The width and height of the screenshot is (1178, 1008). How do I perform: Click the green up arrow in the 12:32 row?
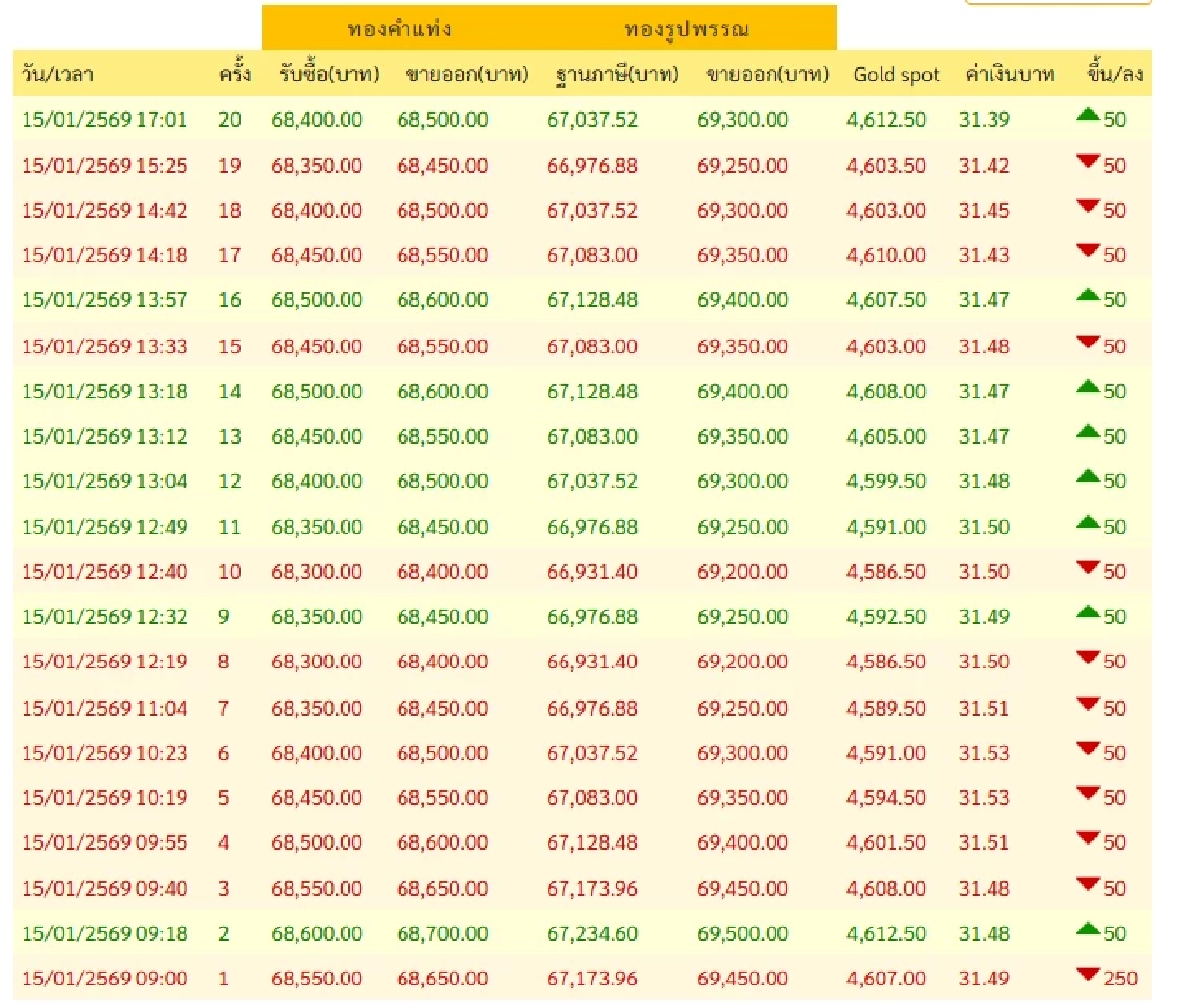click(1088, 613)
